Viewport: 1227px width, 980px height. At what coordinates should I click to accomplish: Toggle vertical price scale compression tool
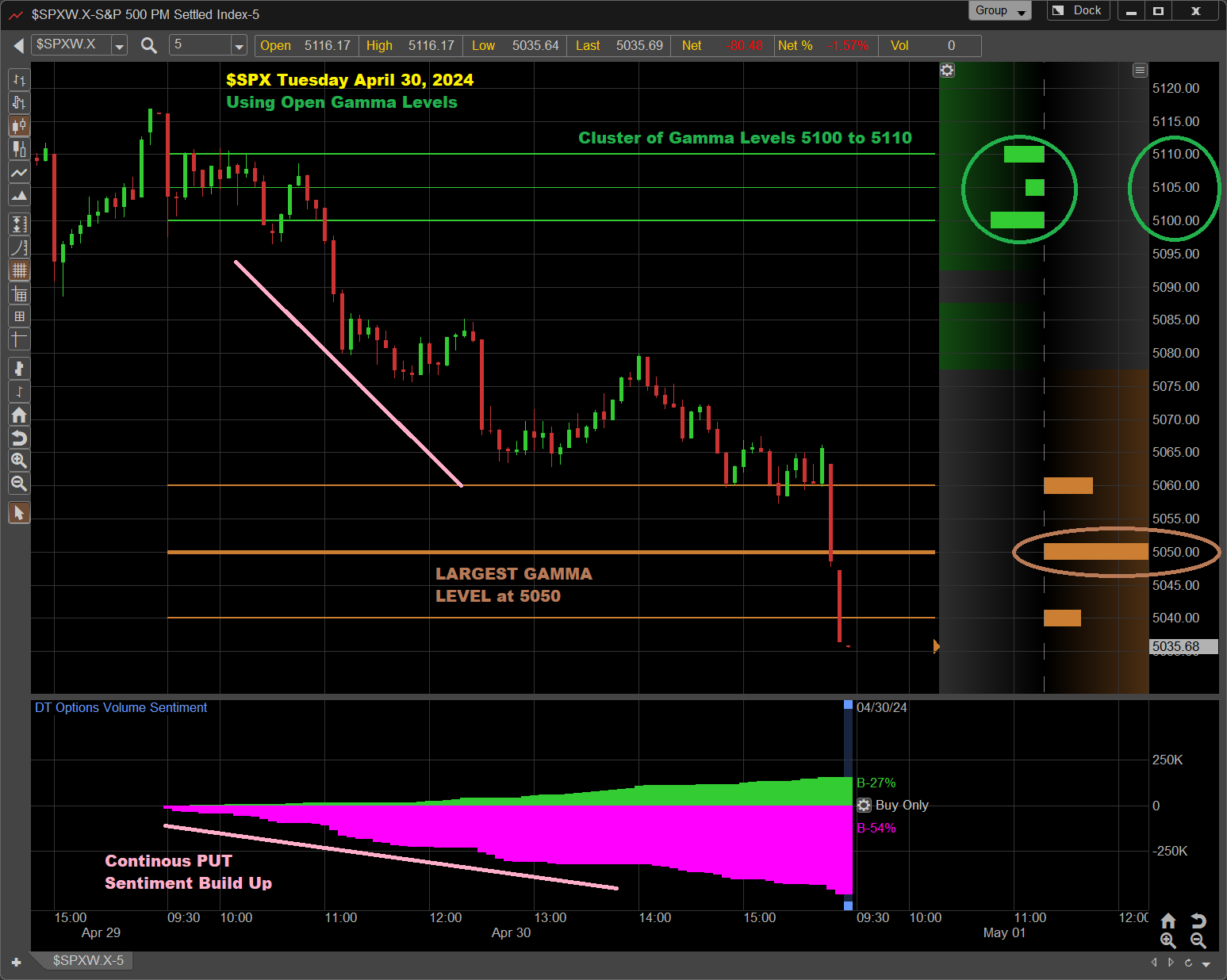[x=19, y=224]
